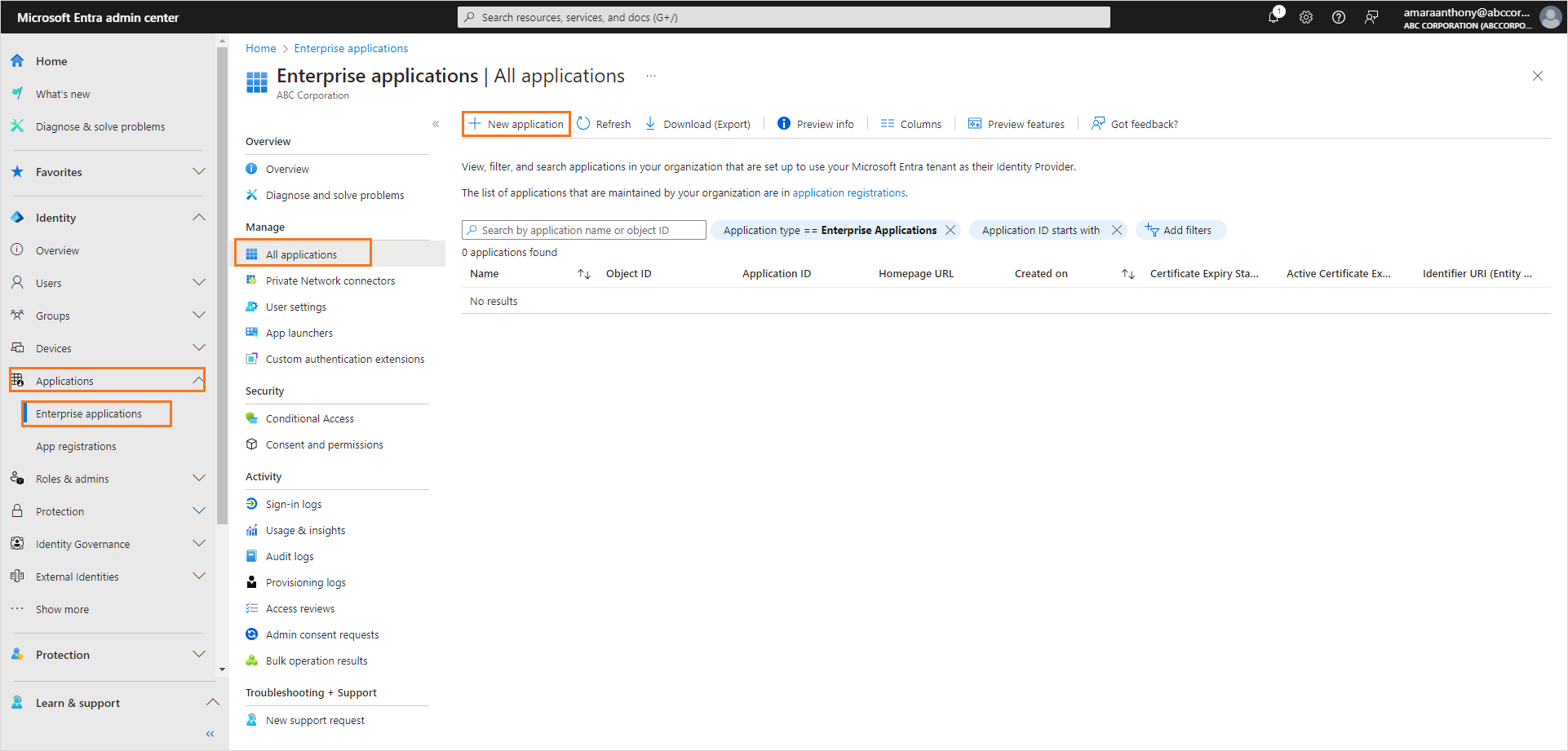Click the Preview info icon
The image size is (1568, 751).
(783, 123)
